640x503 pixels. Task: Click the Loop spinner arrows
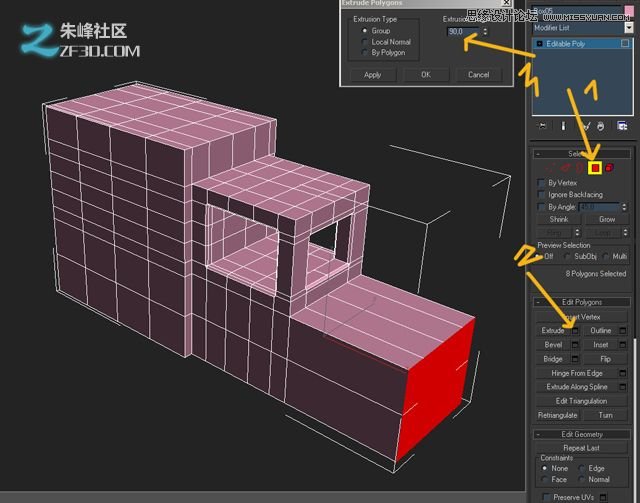pyautogui.click(x=625, y=233)
